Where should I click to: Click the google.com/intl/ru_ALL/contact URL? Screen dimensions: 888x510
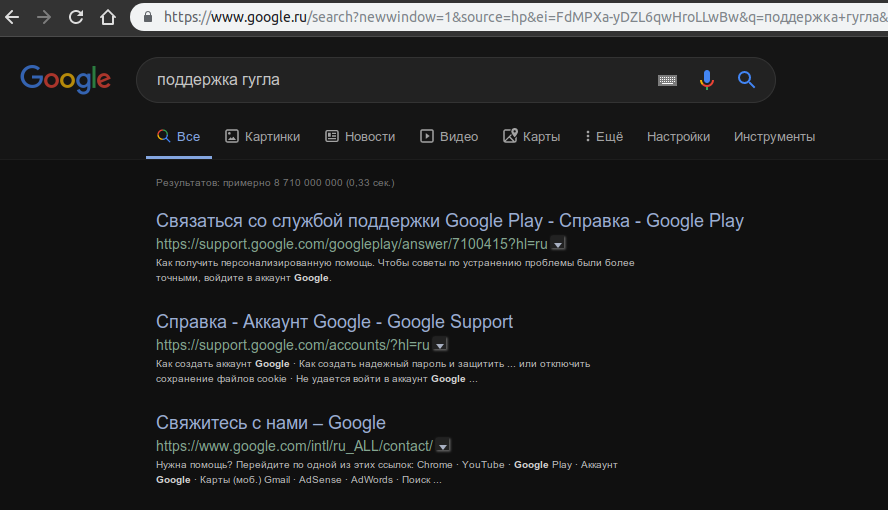coord(294,446)
